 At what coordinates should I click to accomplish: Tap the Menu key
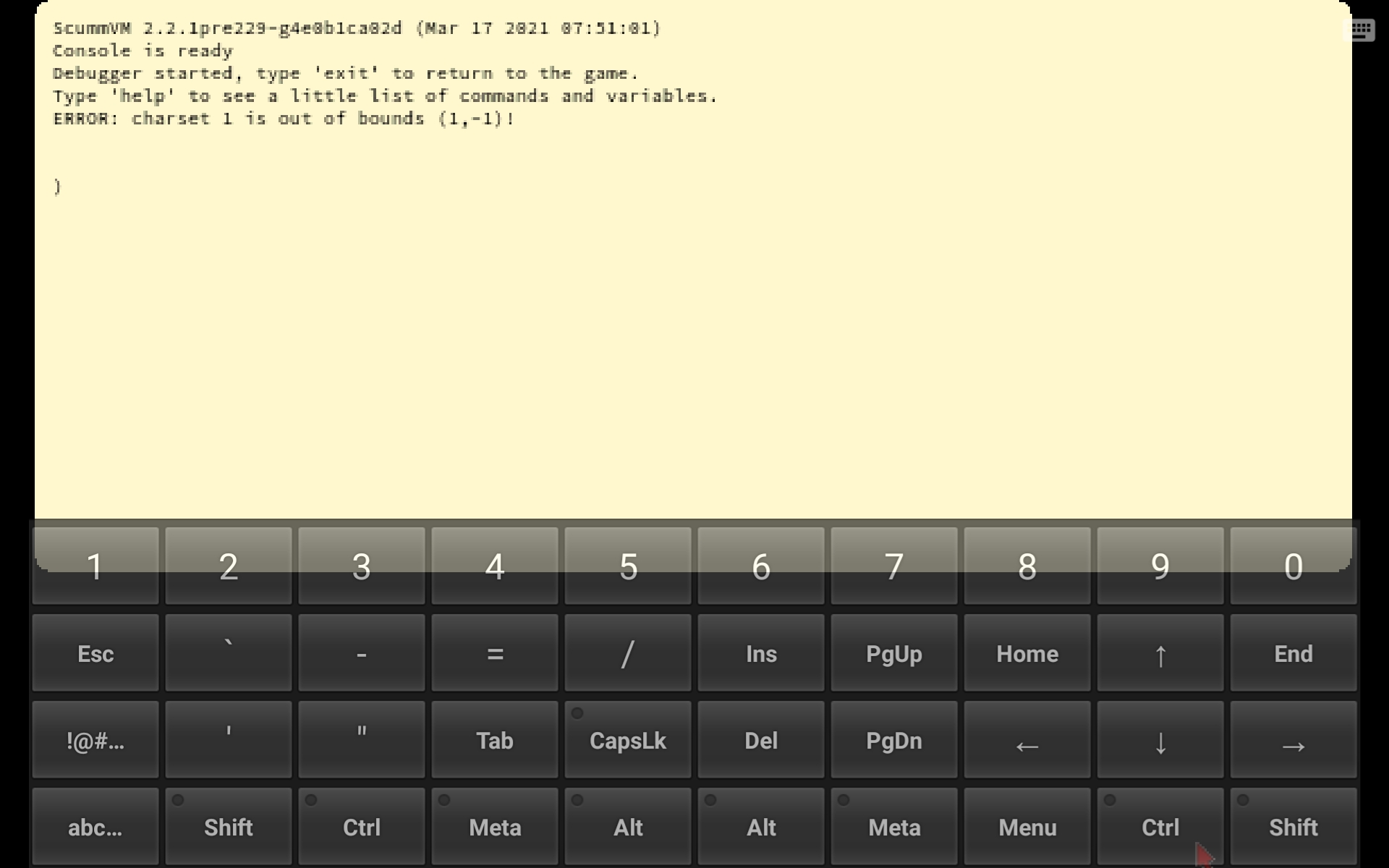(x=1027, y=826)
